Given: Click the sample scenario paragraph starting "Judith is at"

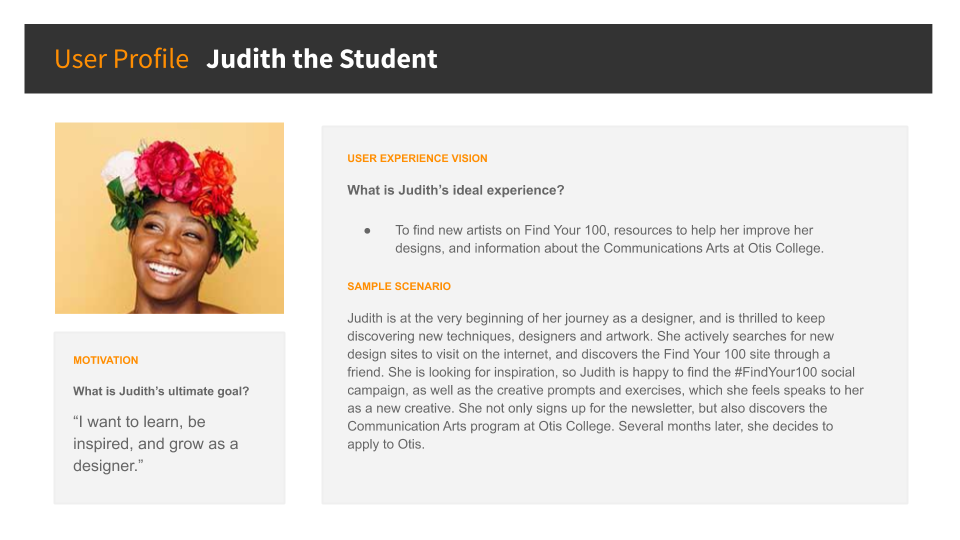Looking at the screenshot, I should 600,381.
